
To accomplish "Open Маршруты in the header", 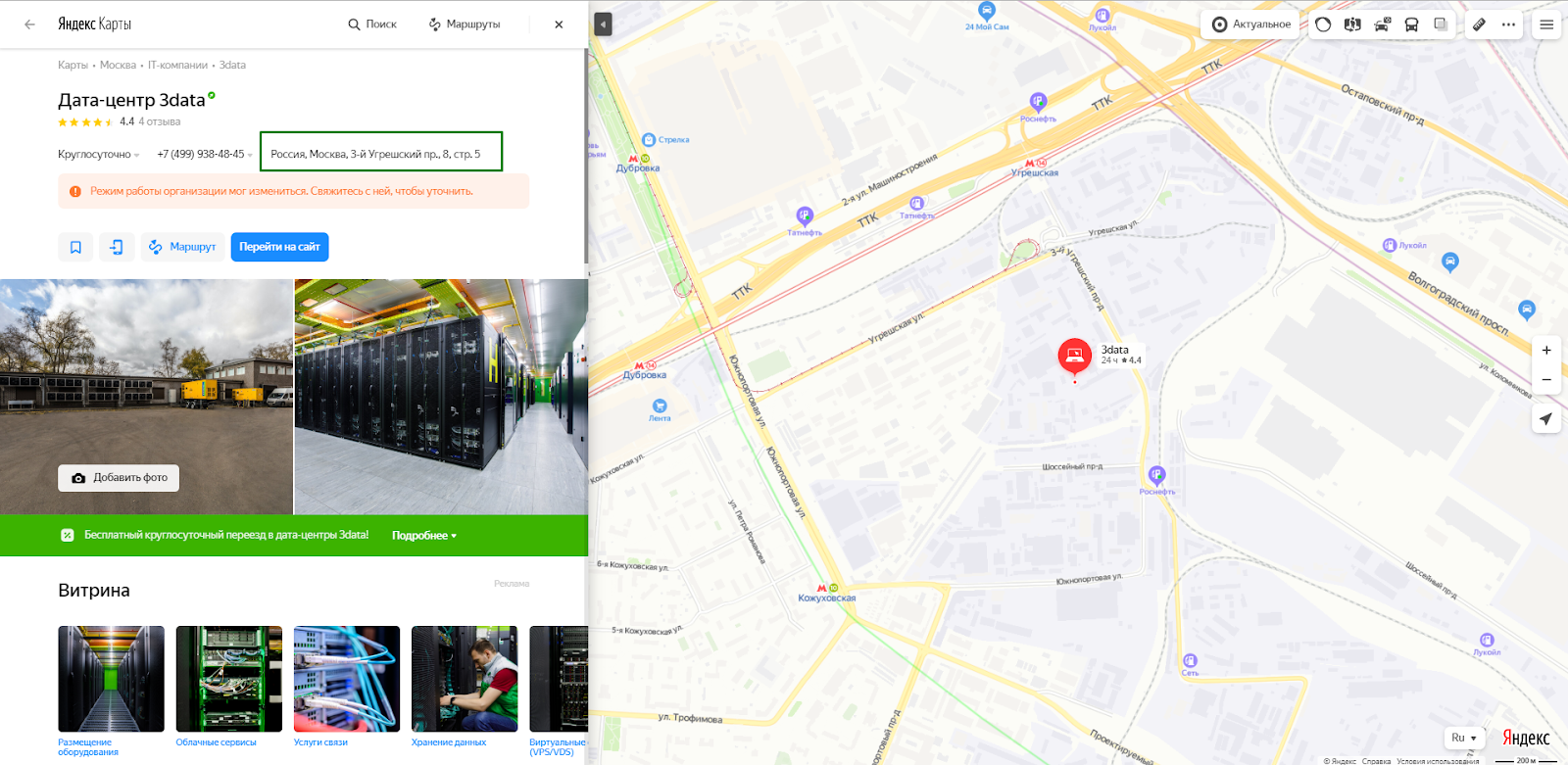I will click(x=465, y=24).
